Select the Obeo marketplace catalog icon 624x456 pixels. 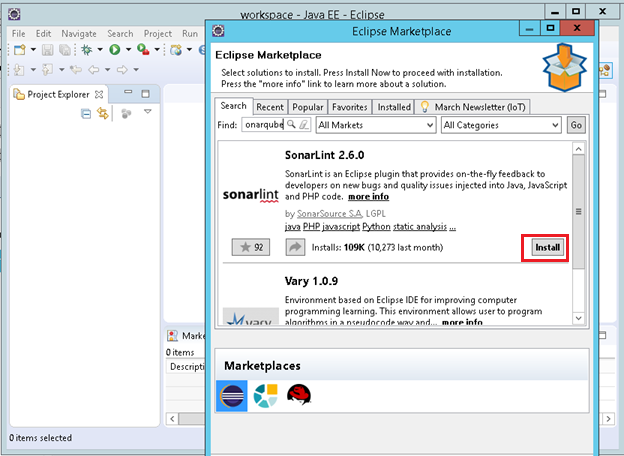(x=265, y=396)
